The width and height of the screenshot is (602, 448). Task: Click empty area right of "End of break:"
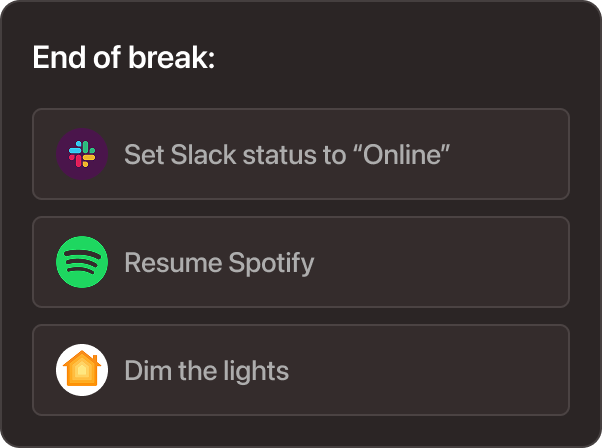tap(400, 58)
